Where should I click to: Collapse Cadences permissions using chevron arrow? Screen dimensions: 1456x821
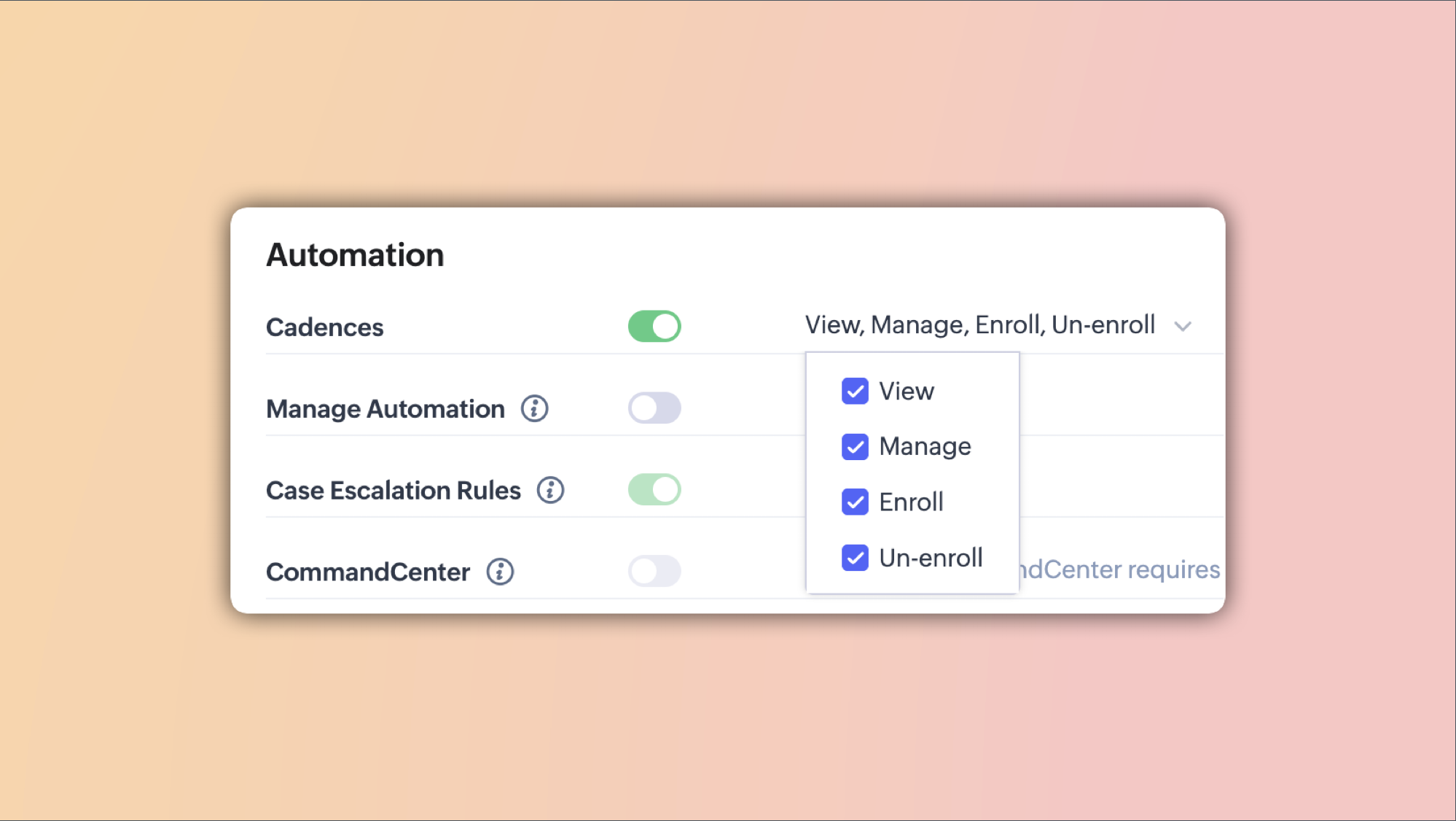[x=1183, y=326]
